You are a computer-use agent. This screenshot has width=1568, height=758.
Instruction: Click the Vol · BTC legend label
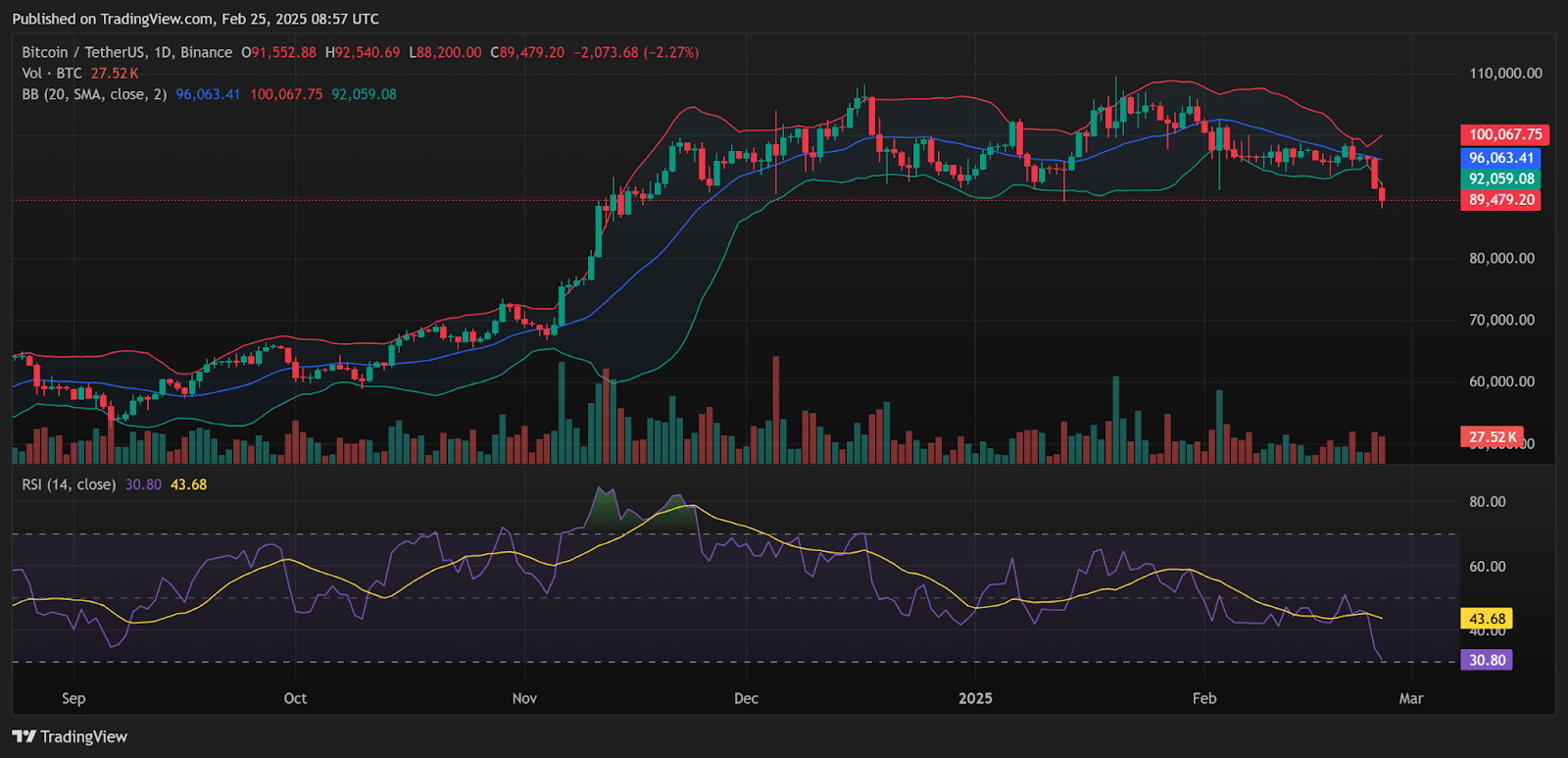tap(52, 74)
